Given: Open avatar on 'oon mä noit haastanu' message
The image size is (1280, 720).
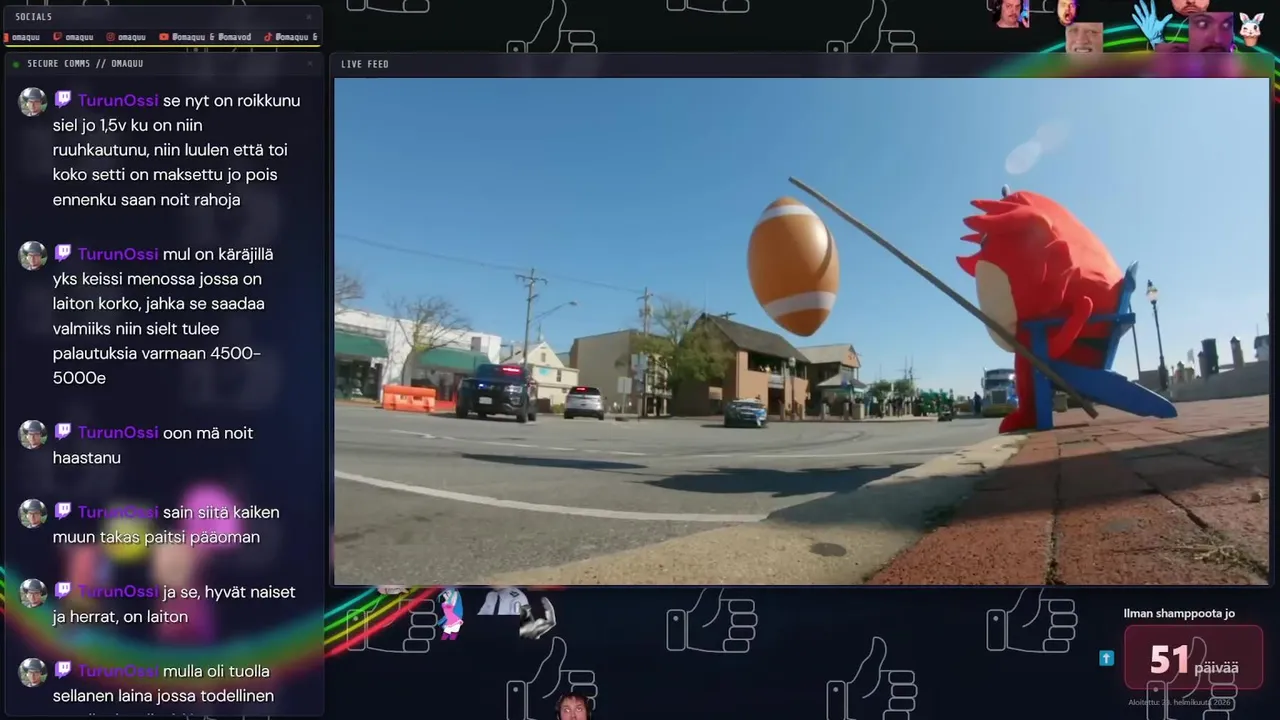Looking at the screenshot, I should pos(33,434).
